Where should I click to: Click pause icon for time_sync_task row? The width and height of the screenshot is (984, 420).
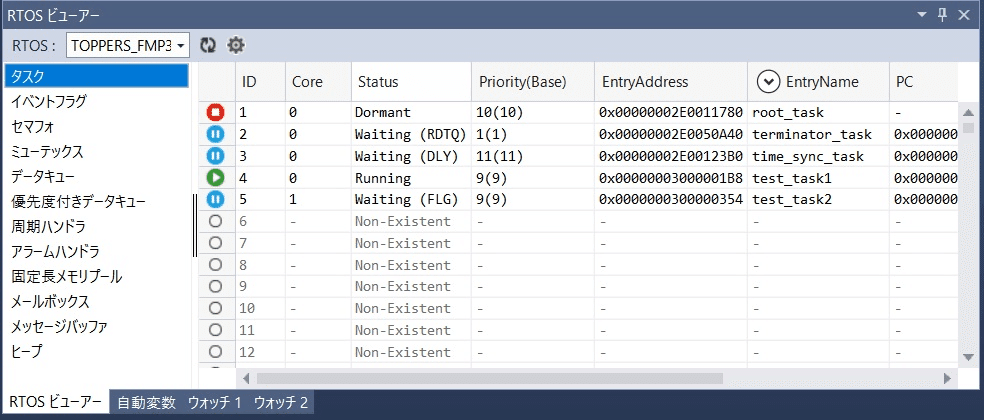click(x=216, y=156)
